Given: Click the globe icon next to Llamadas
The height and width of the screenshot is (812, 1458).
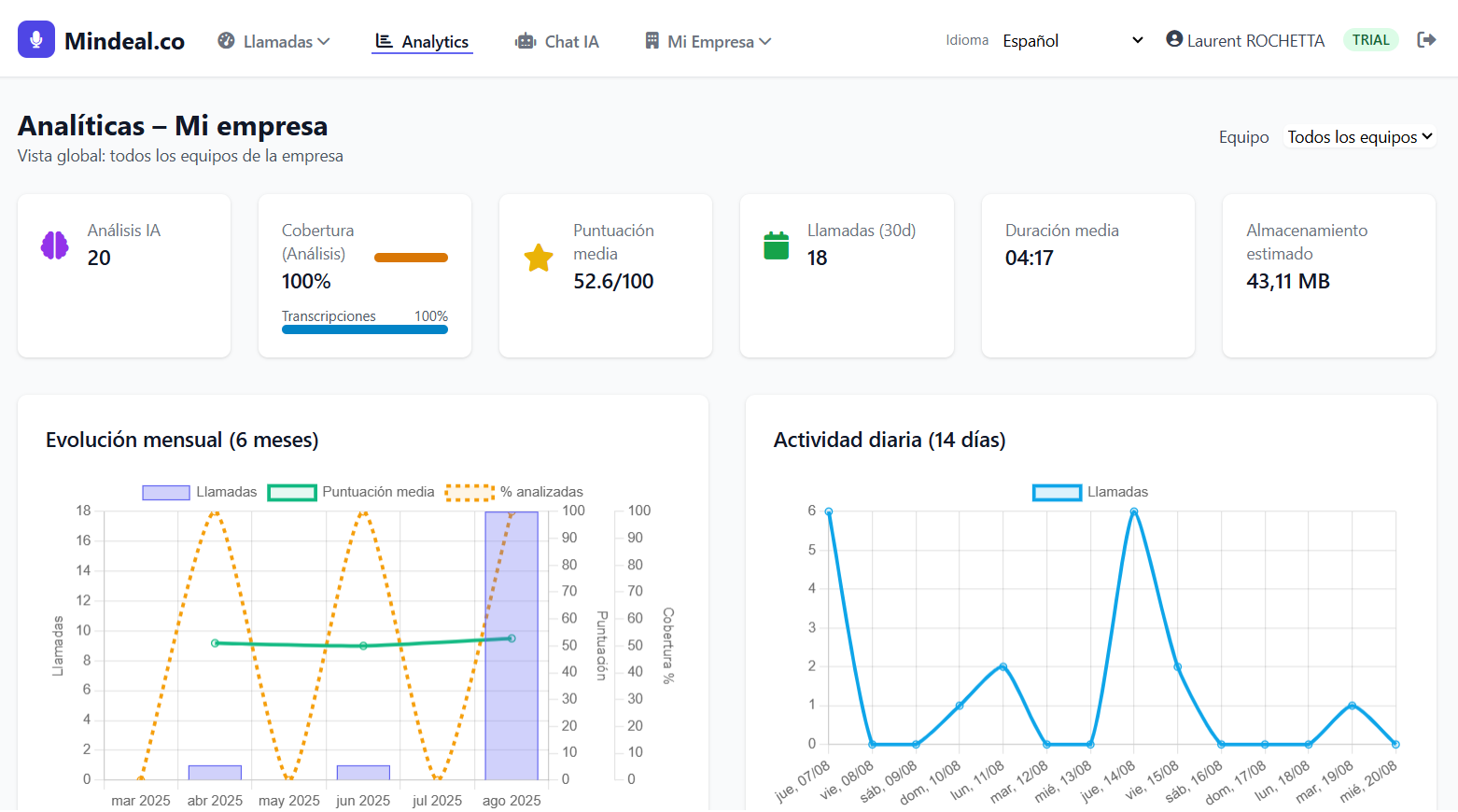Looking at the screenshot, I should 225,40.
